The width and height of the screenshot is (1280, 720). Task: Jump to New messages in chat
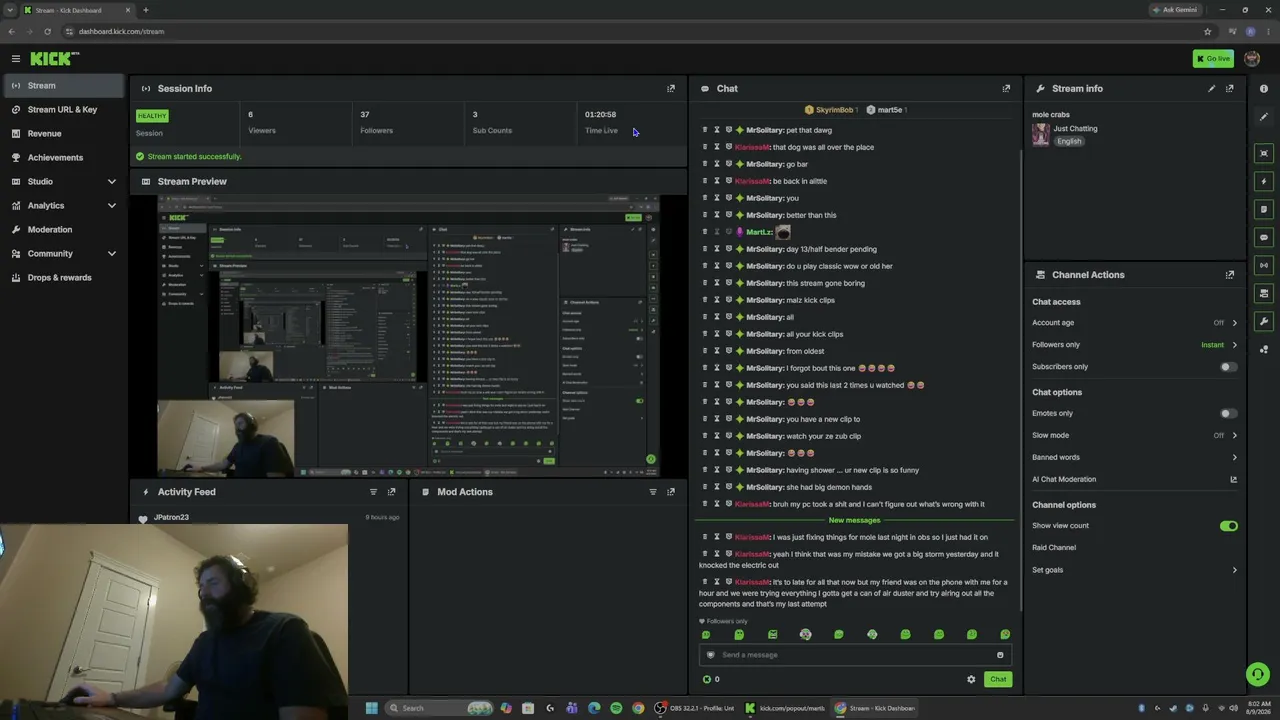[854, 520]
